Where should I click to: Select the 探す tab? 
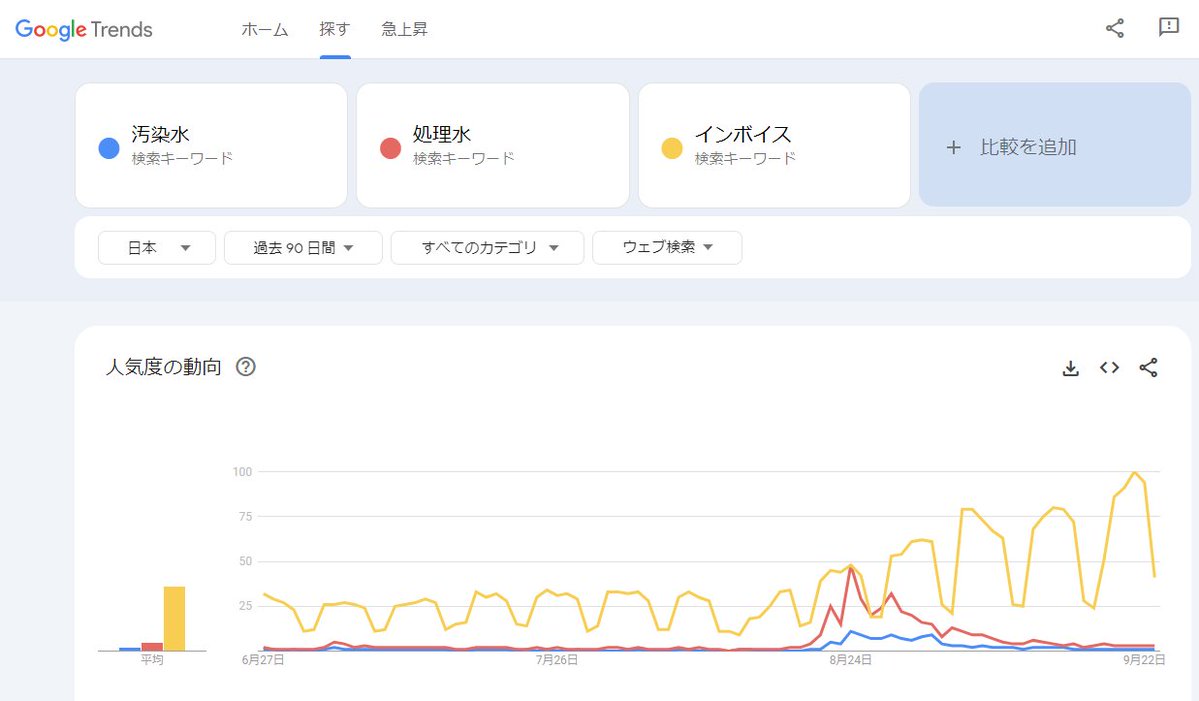pyautogui.click(x=335, y=30)
